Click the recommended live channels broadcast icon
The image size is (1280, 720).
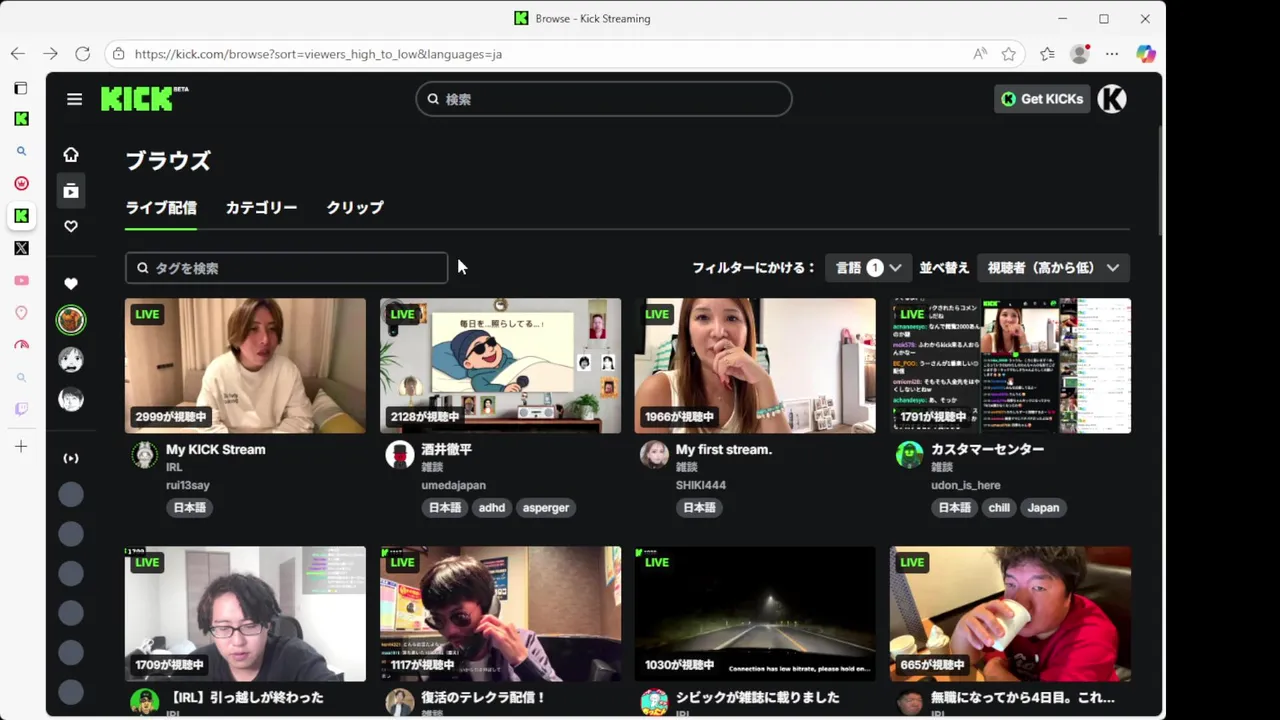(x=71, y=458)
